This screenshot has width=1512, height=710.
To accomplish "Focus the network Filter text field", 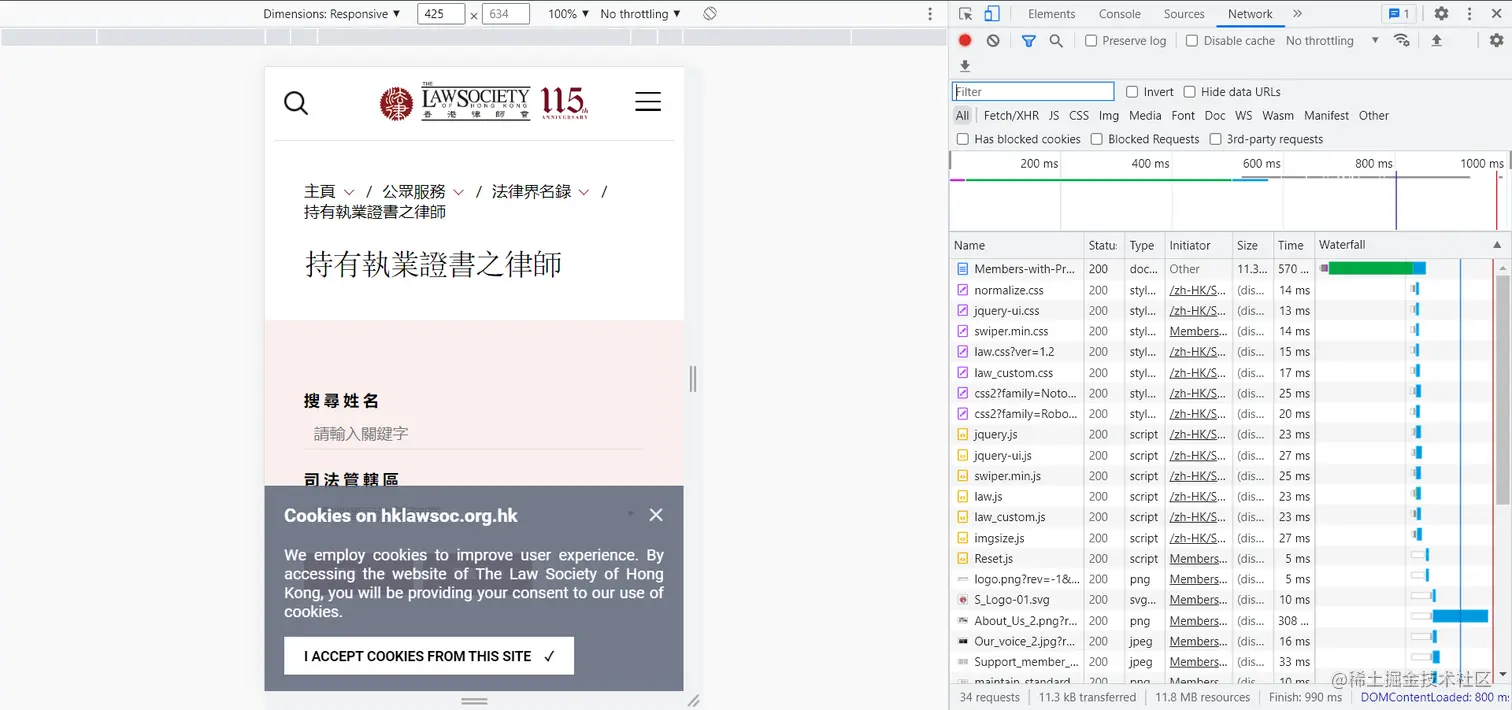I will [1033, 92].
